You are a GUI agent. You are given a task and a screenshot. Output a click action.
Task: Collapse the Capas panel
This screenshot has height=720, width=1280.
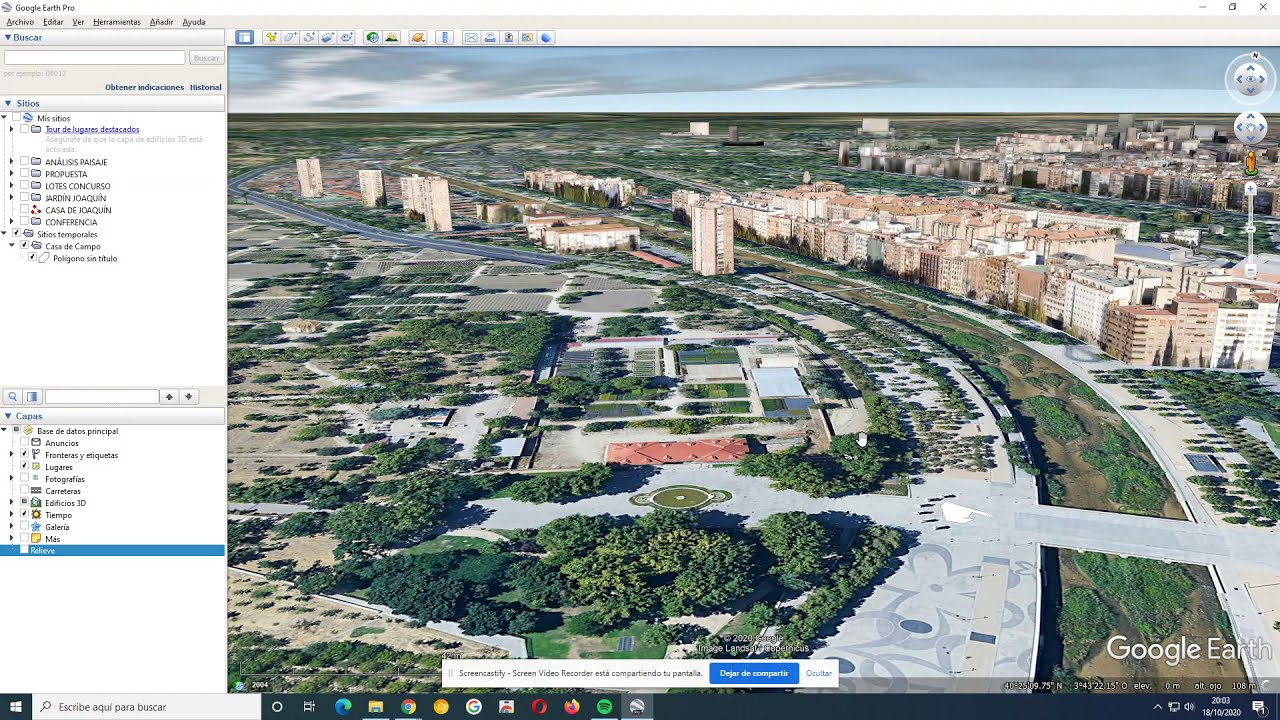point(8,416)
